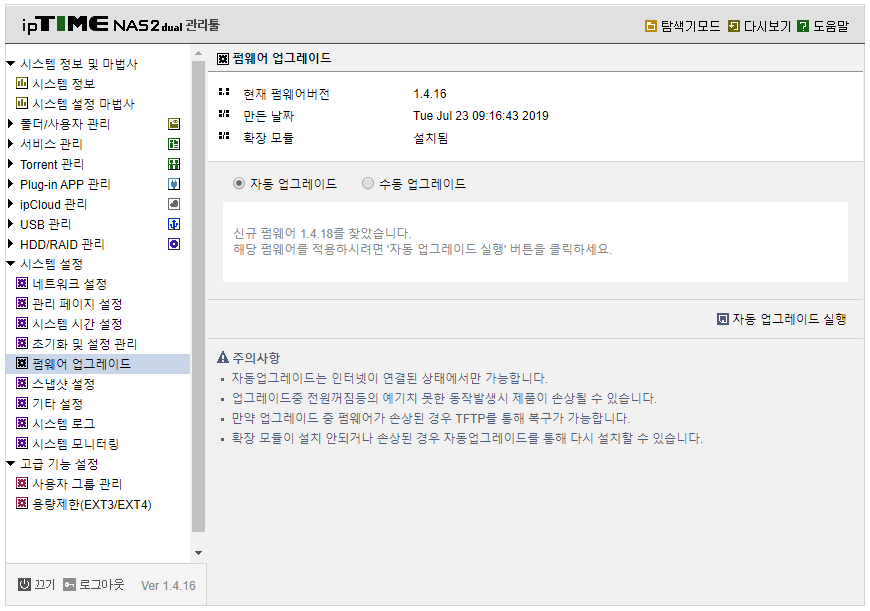
Task: Expand the Plug-in APP 관리 tree arrow
Action: coord(10,184)
